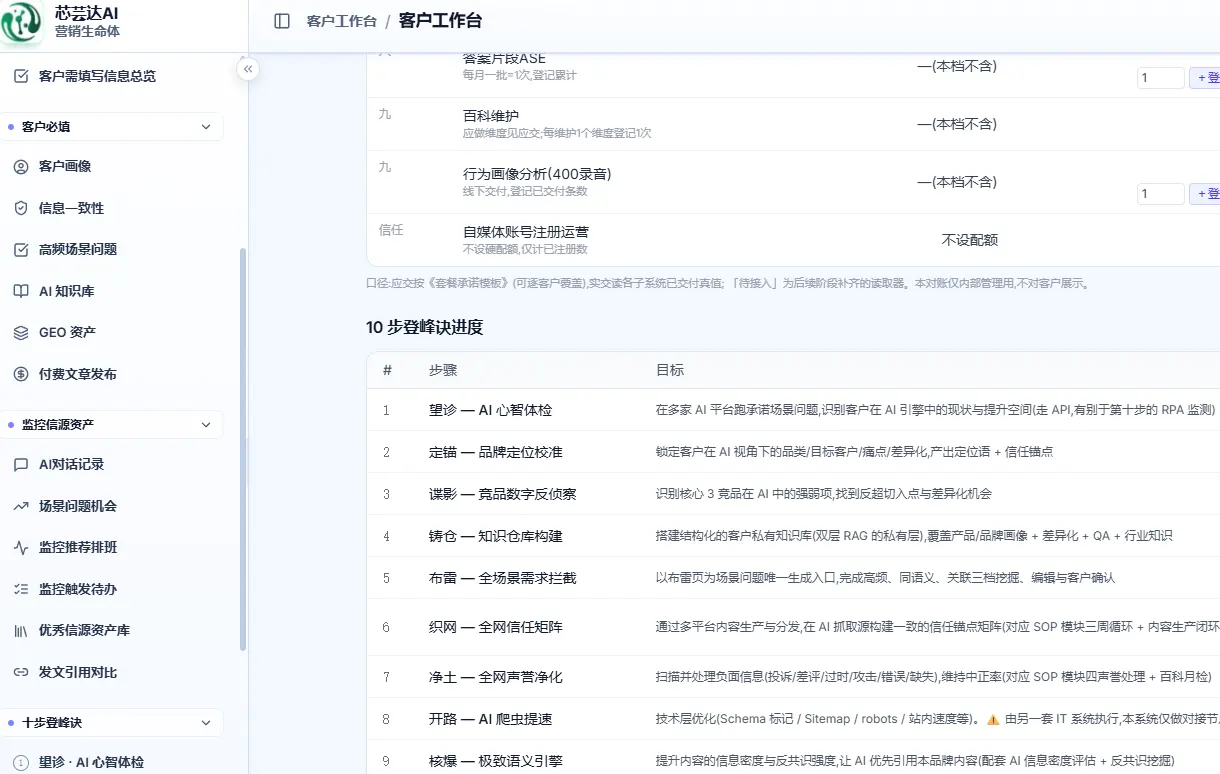Click the sidebar vertical scrollbar
Image resolution: width=1220 pixels, height=774 pixels.
pos(242,450)
